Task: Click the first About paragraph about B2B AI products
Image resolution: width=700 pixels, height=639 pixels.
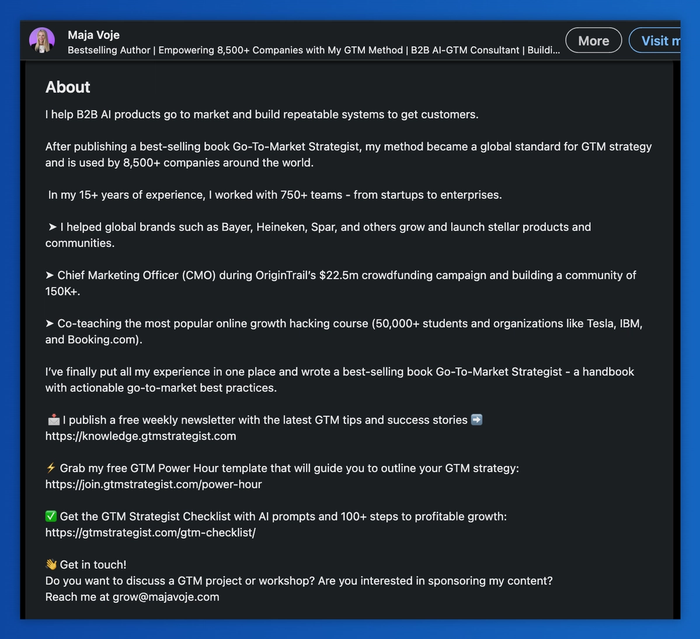Action: point(262,115)
